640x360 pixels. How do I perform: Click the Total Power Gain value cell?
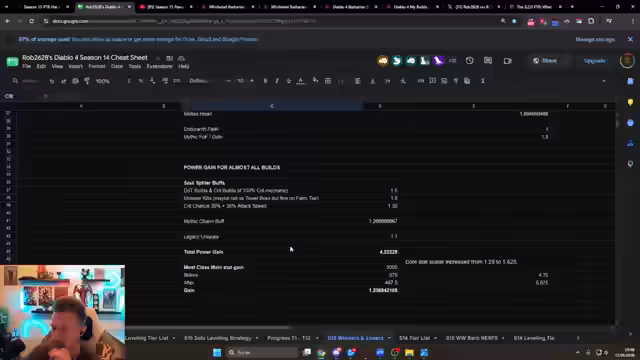380,252
